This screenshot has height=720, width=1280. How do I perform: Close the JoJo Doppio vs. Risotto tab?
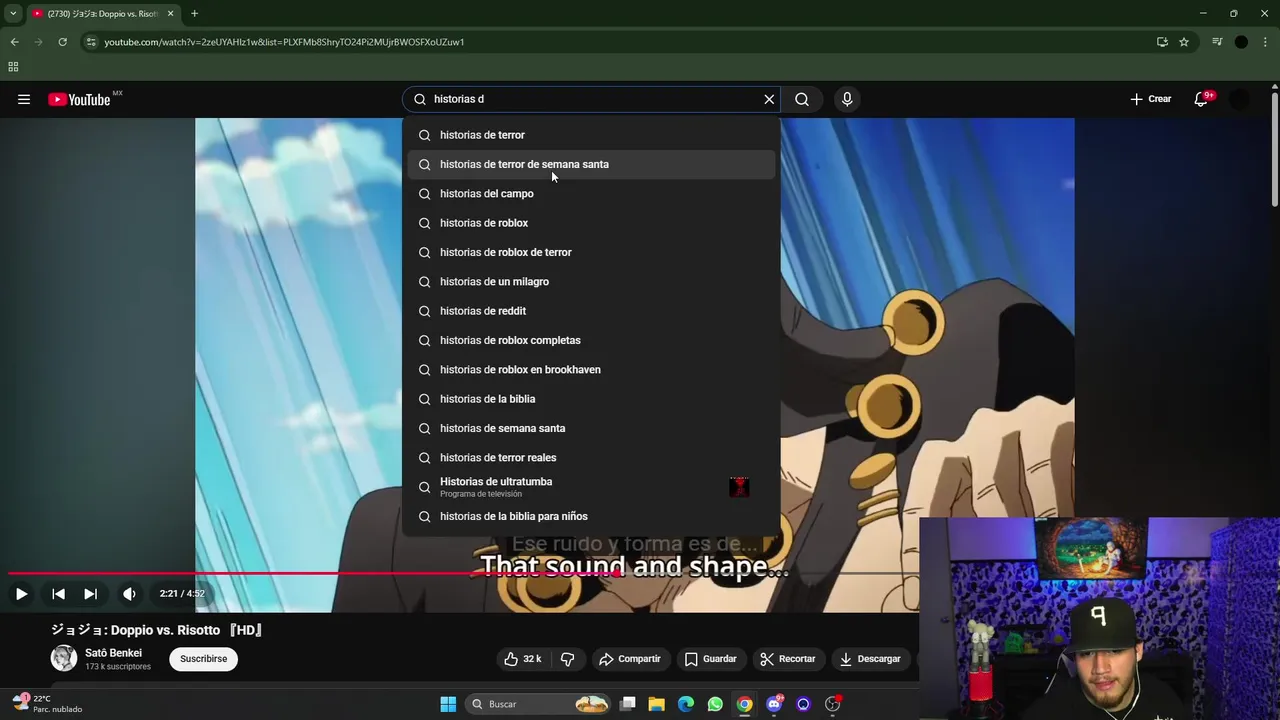pos(170,14)
